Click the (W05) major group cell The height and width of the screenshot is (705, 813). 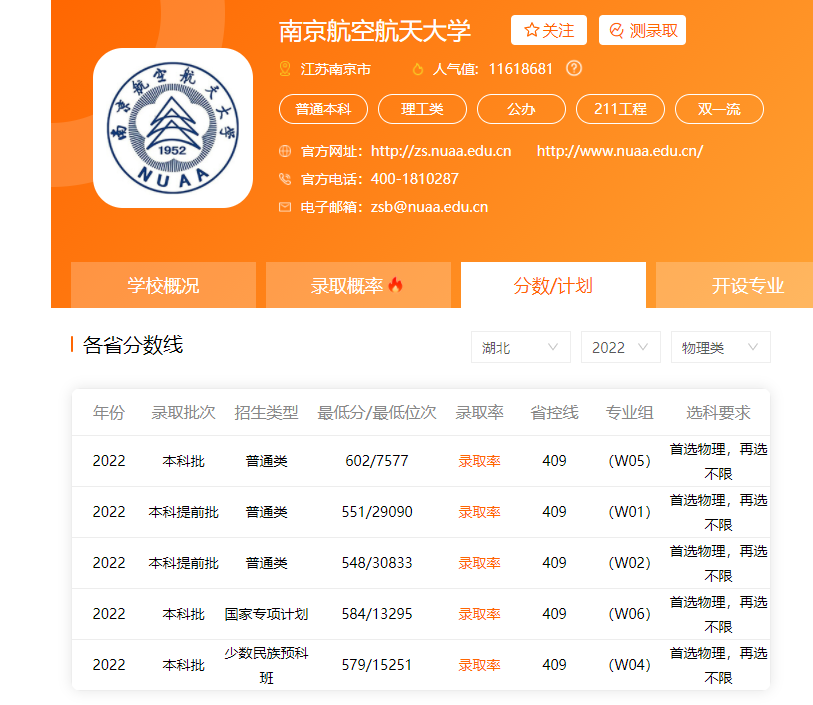[x=629, y=461]
